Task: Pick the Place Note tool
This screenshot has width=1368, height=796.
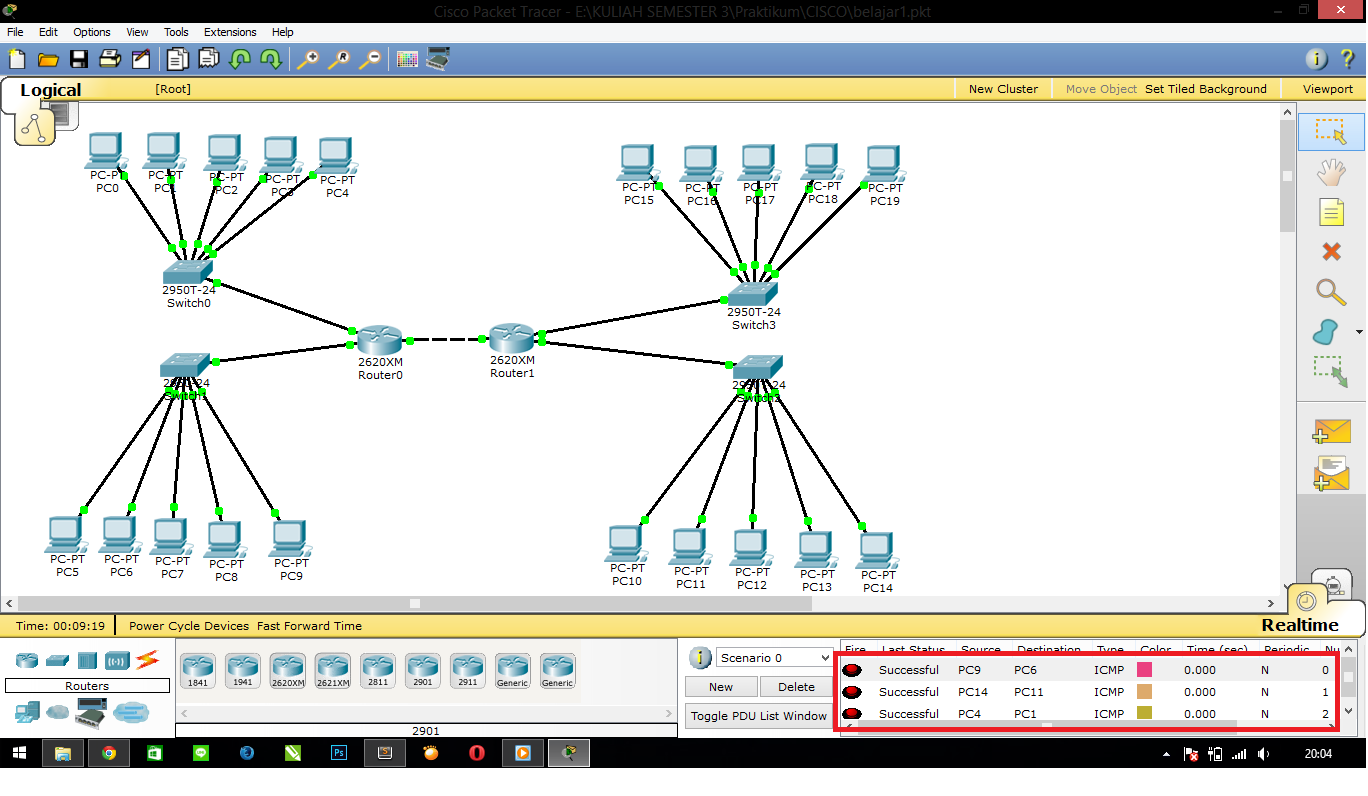Action: click(1331, 212)
